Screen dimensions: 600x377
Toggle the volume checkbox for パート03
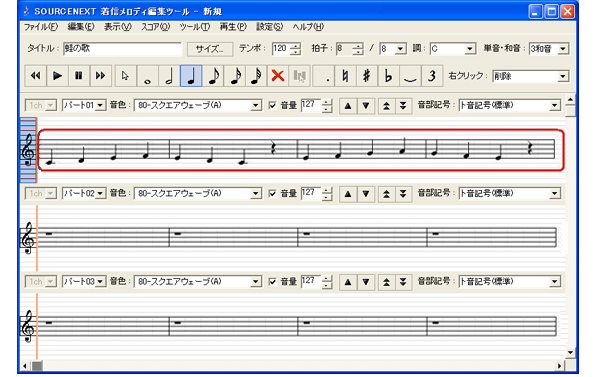point(272,282)
